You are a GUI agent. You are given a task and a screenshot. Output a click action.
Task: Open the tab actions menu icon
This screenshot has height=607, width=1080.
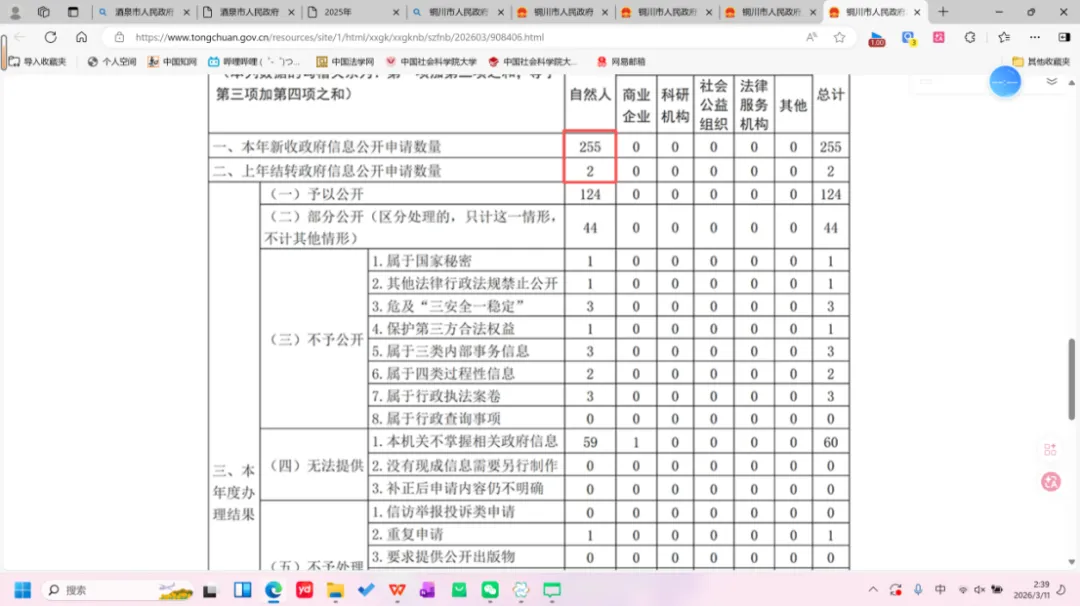[73, 12]
